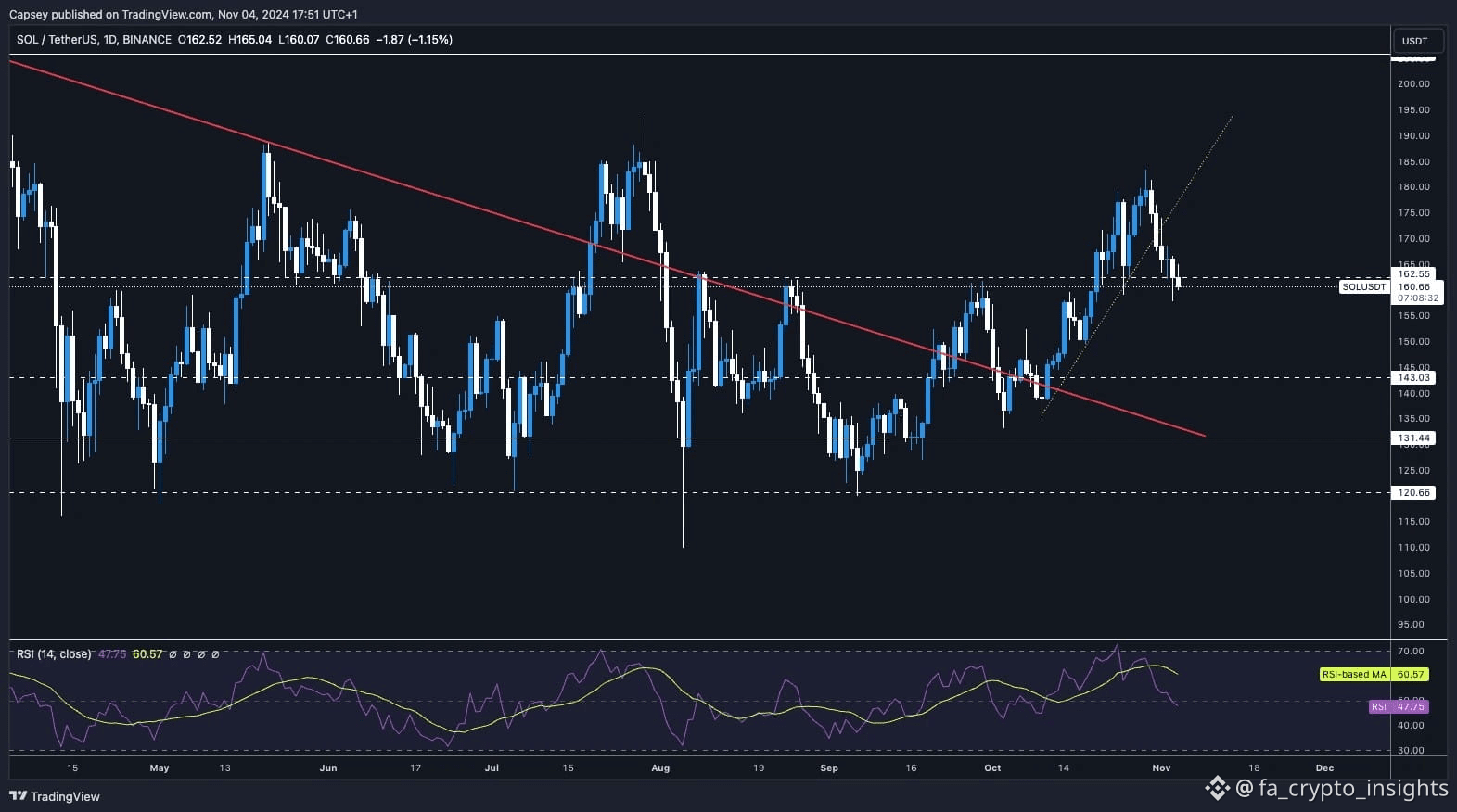Viewport: 1457px width, 812px height.
Task: Click the Jun date label
Action: pyautogui.click(x=327, y=768)
